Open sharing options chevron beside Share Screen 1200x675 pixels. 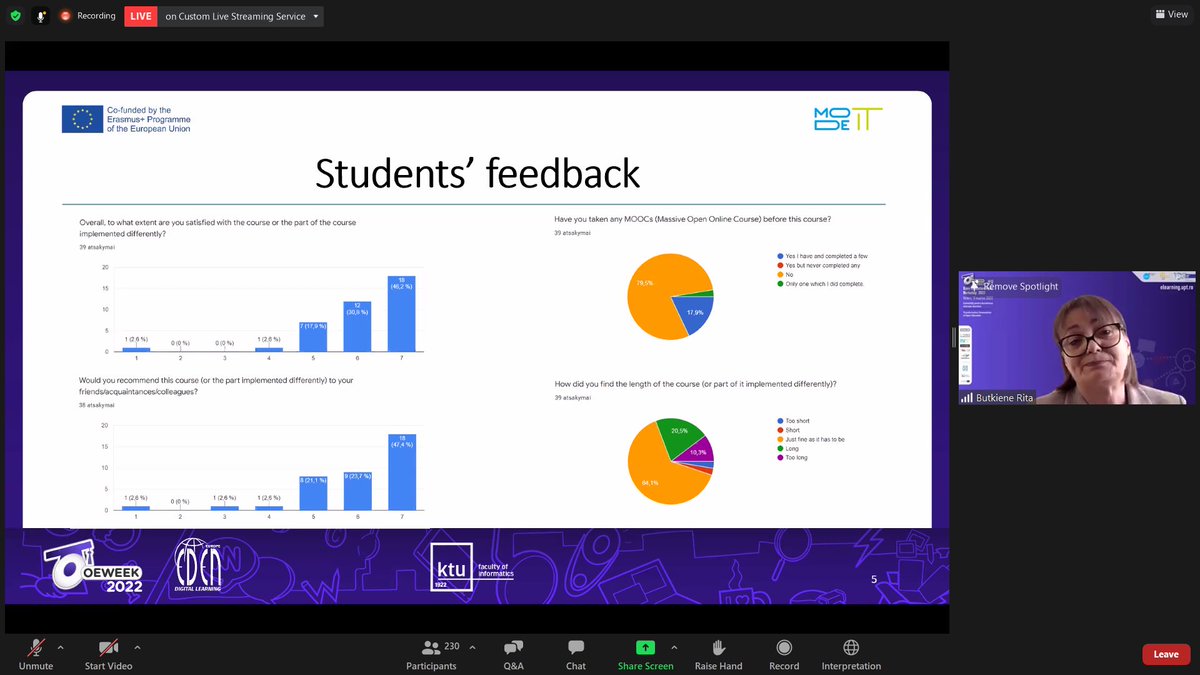click(x=674, y=646)
